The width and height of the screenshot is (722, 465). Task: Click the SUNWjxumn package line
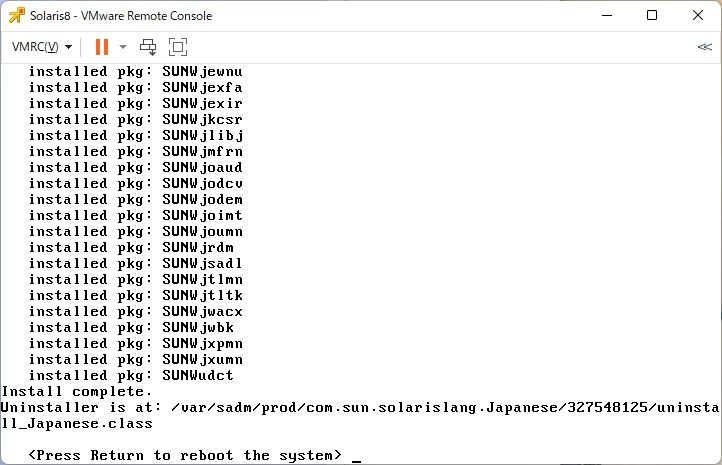(135, 359)
